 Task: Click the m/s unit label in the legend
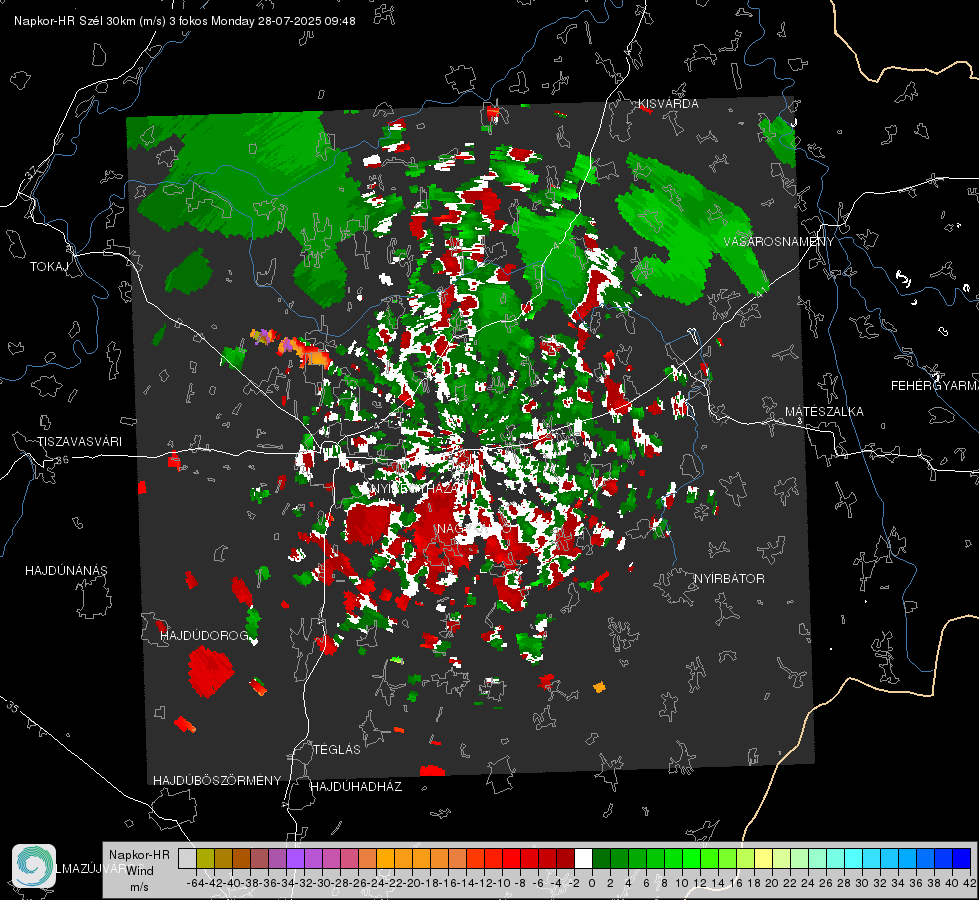139,887
